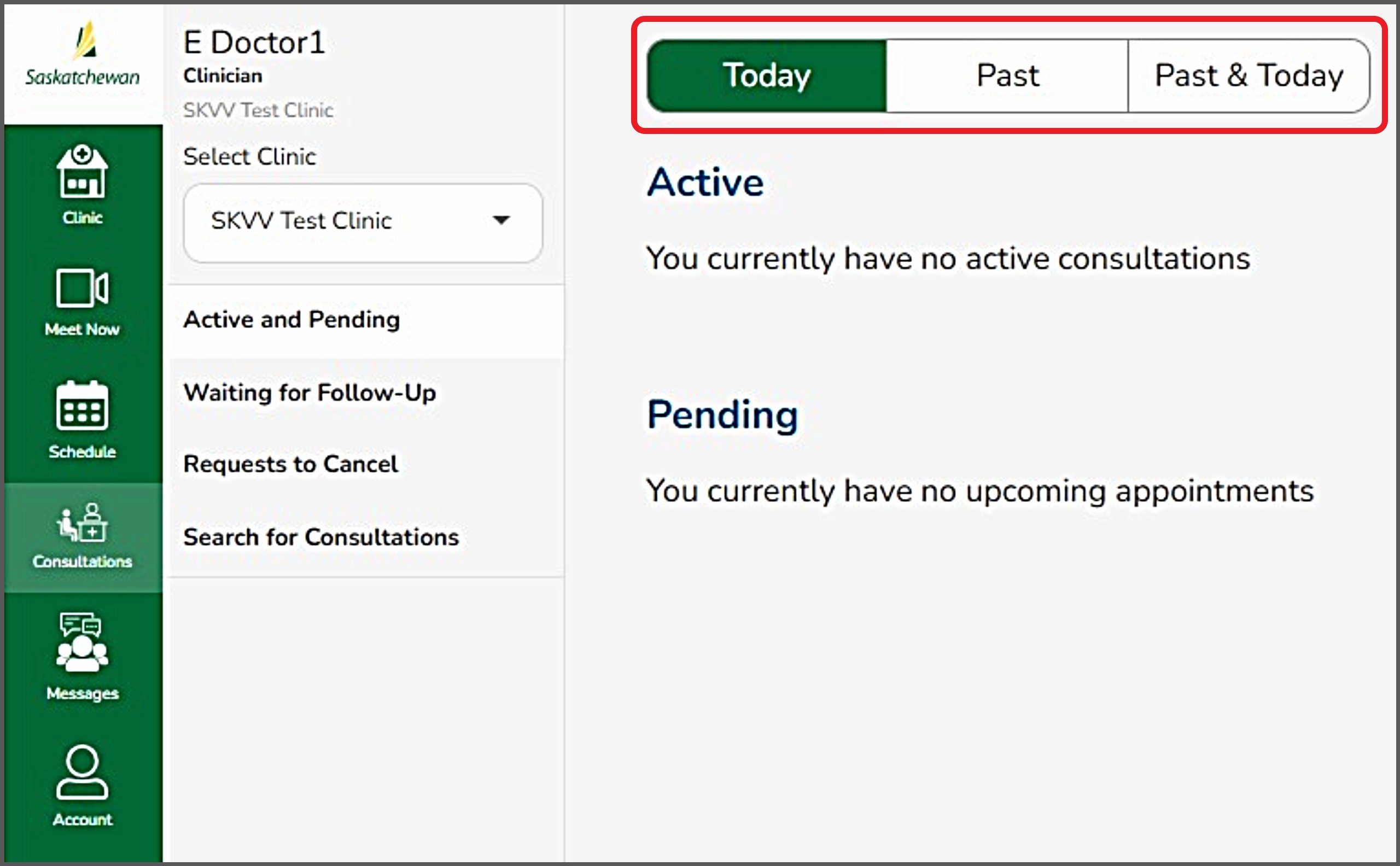Switch filter to Past & Today
The height and width of the screenshot is (866, 1400).
click(1249, 75)
